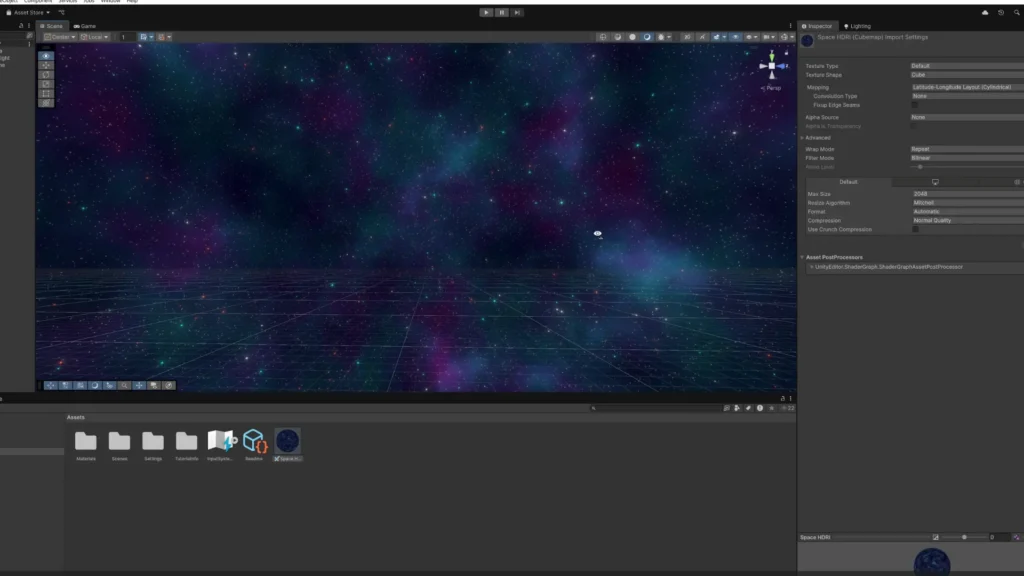Adjust the Space HDRI preview mip slider
1024x576 pixels.
tap(965, 537)
